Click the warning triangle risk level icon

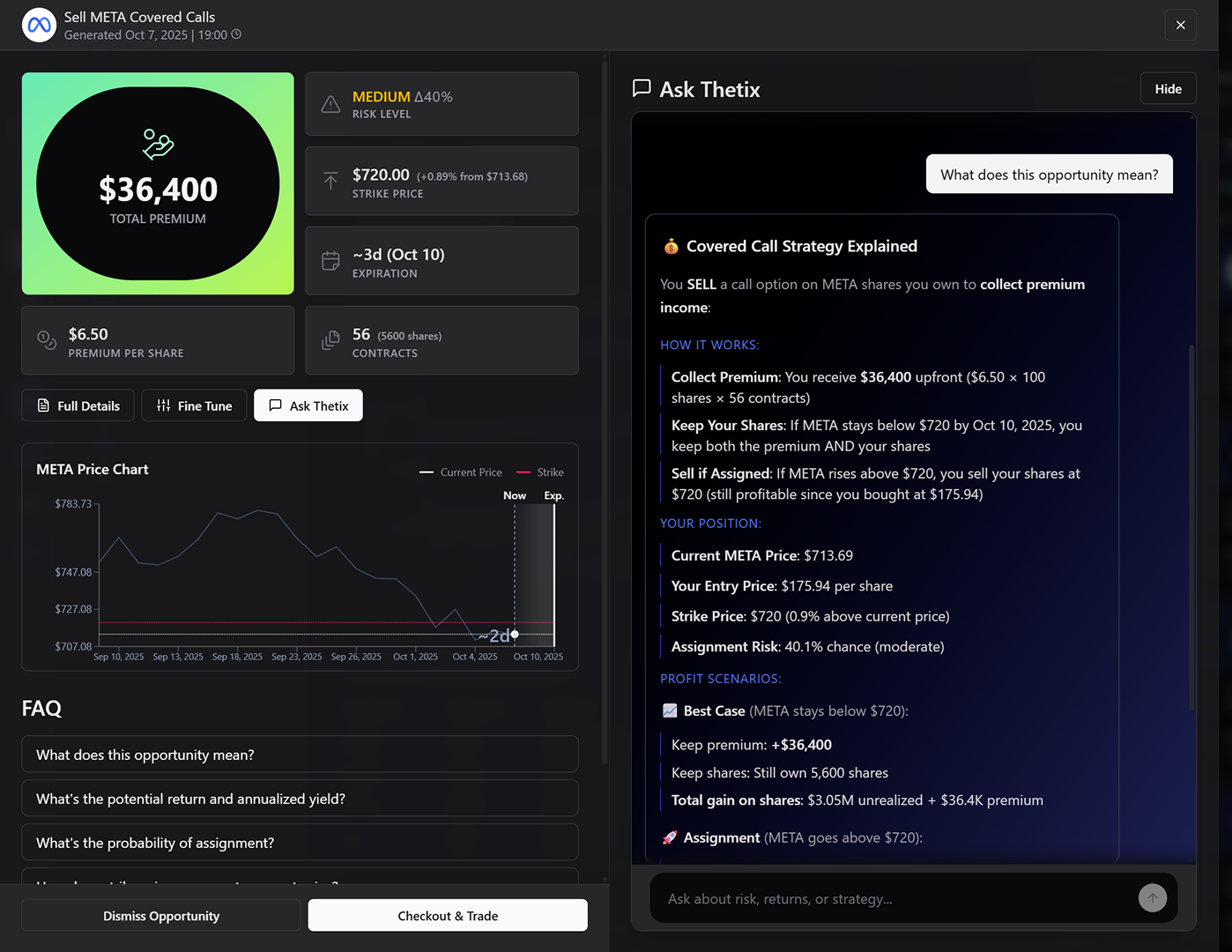pos(330,104)
